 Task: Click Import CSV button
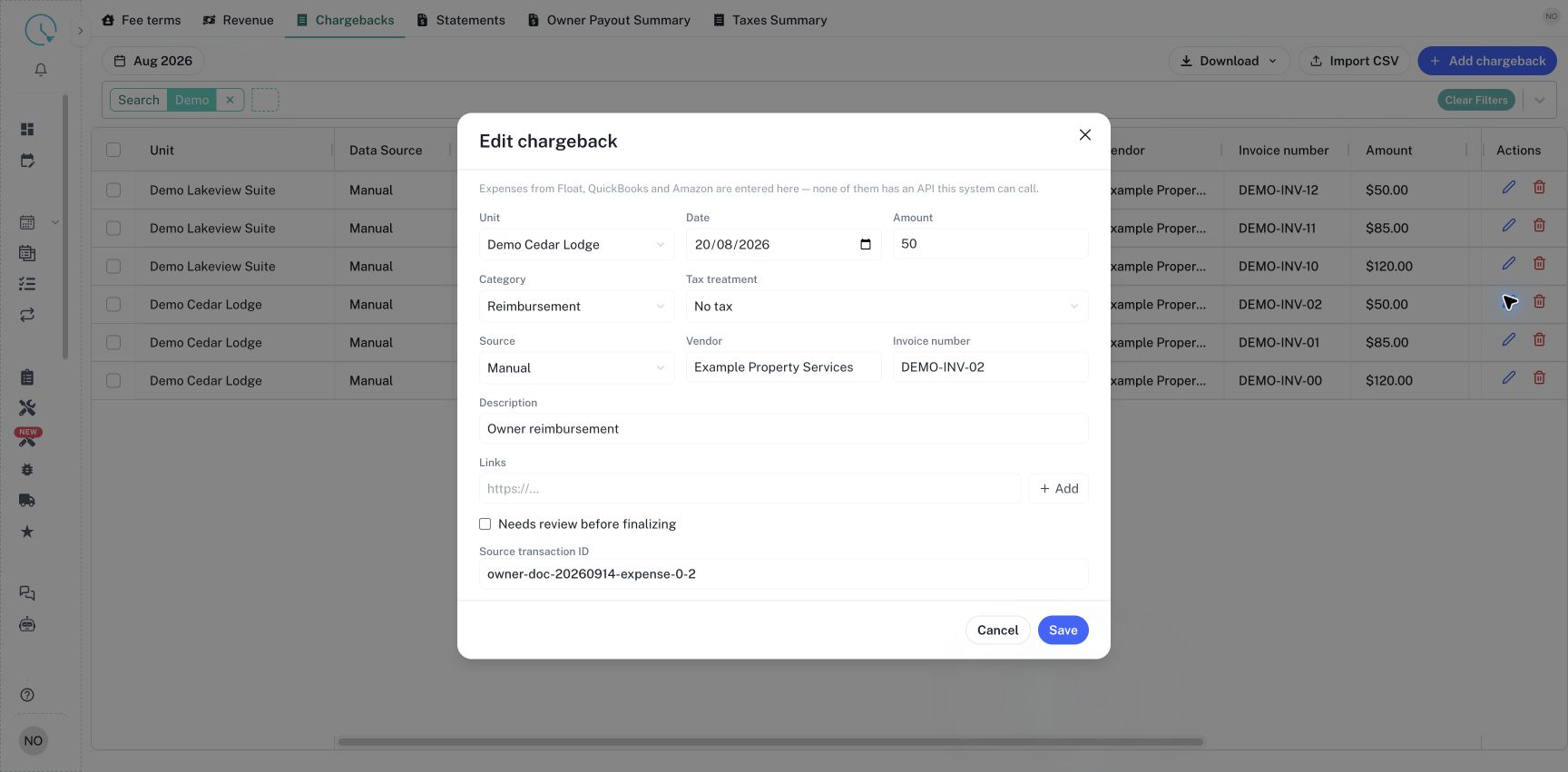click(1354, 61)
